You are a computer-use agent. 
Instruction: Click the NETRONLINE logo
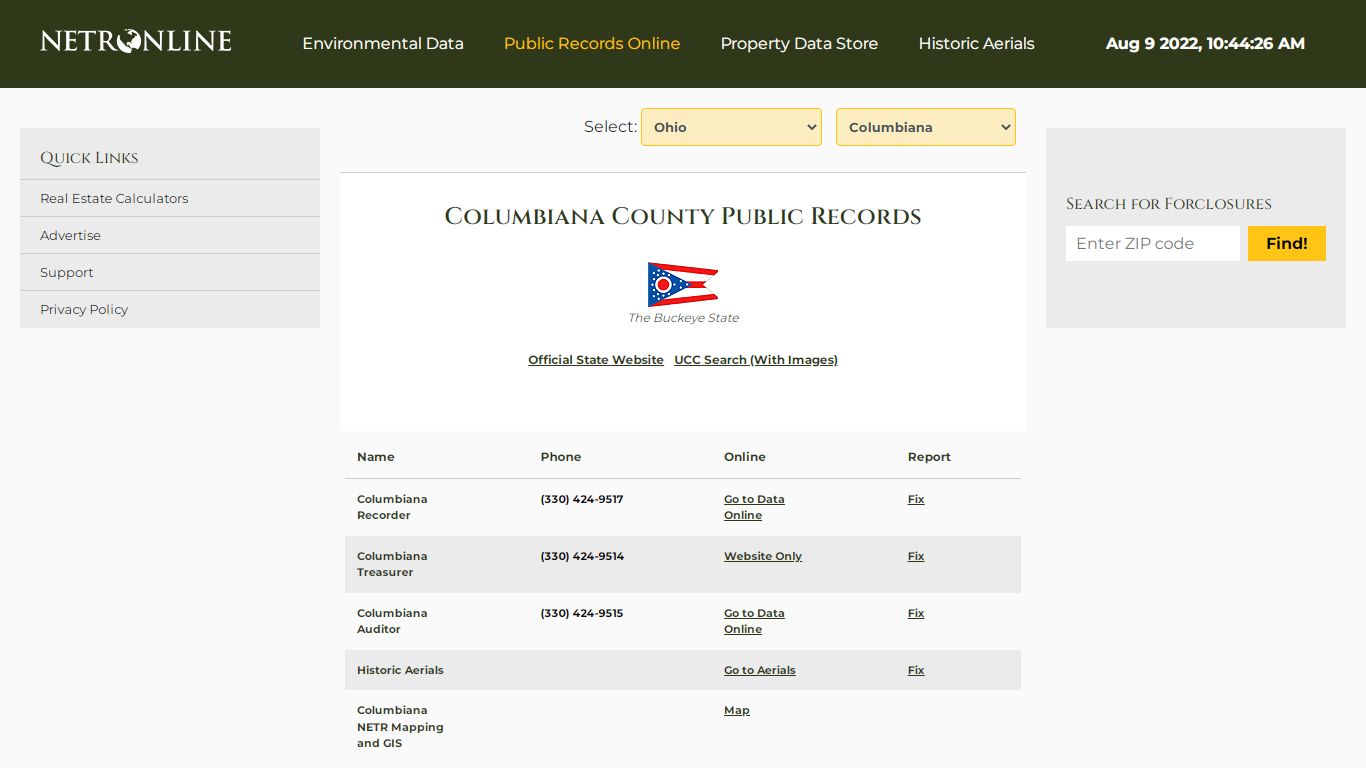click(136, 41)
